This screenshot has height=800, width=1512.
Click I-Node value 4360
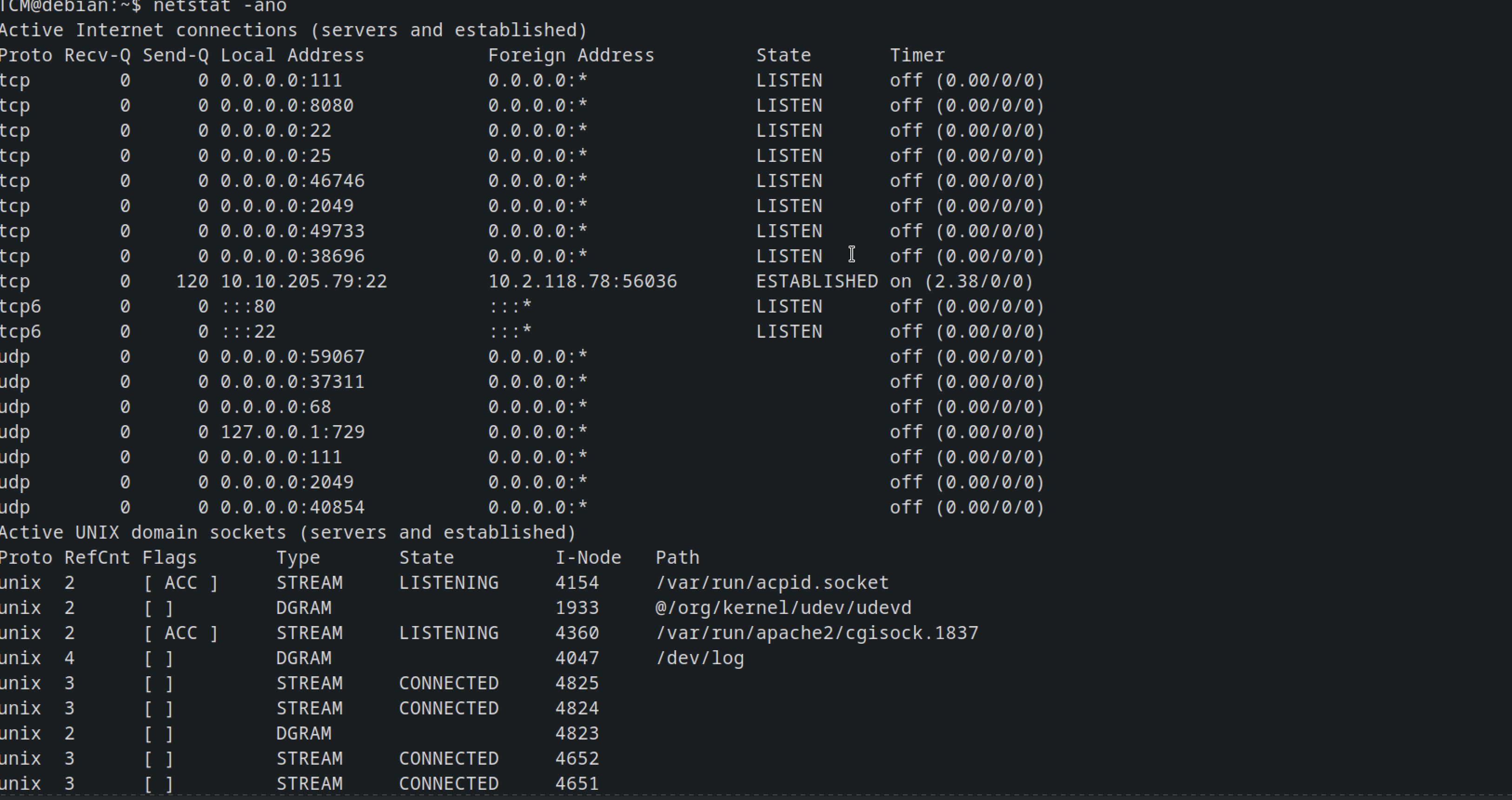[x=577, y=633]
